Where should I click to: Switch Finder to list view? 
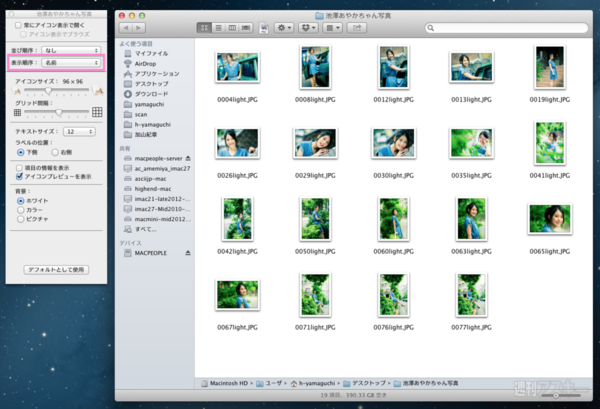(x=218, y=28)
